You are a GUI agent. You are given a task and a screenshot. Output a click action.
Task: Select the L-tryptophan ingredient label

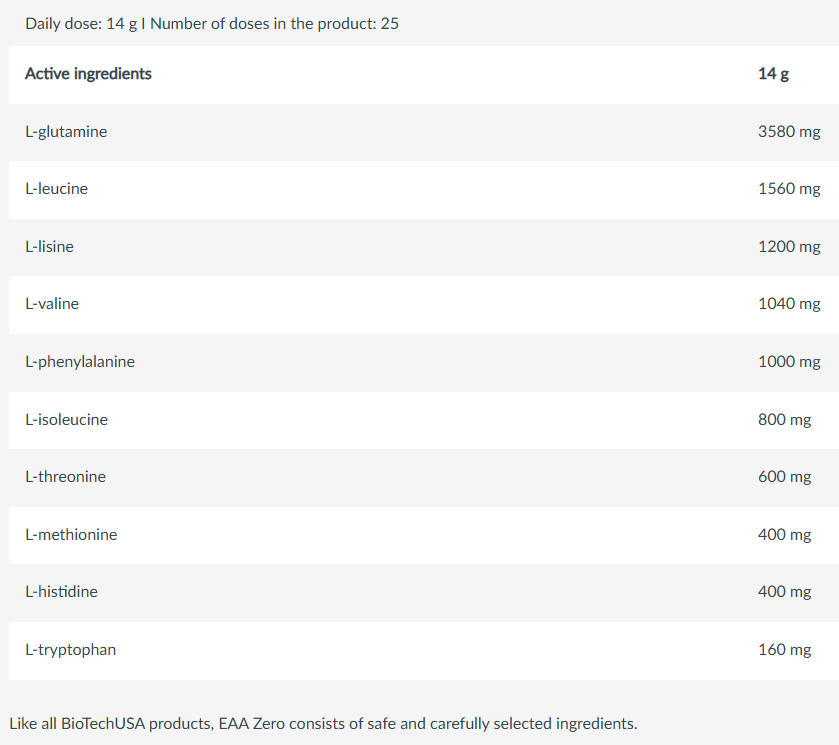pyautogui.click(x=71, y=650)
